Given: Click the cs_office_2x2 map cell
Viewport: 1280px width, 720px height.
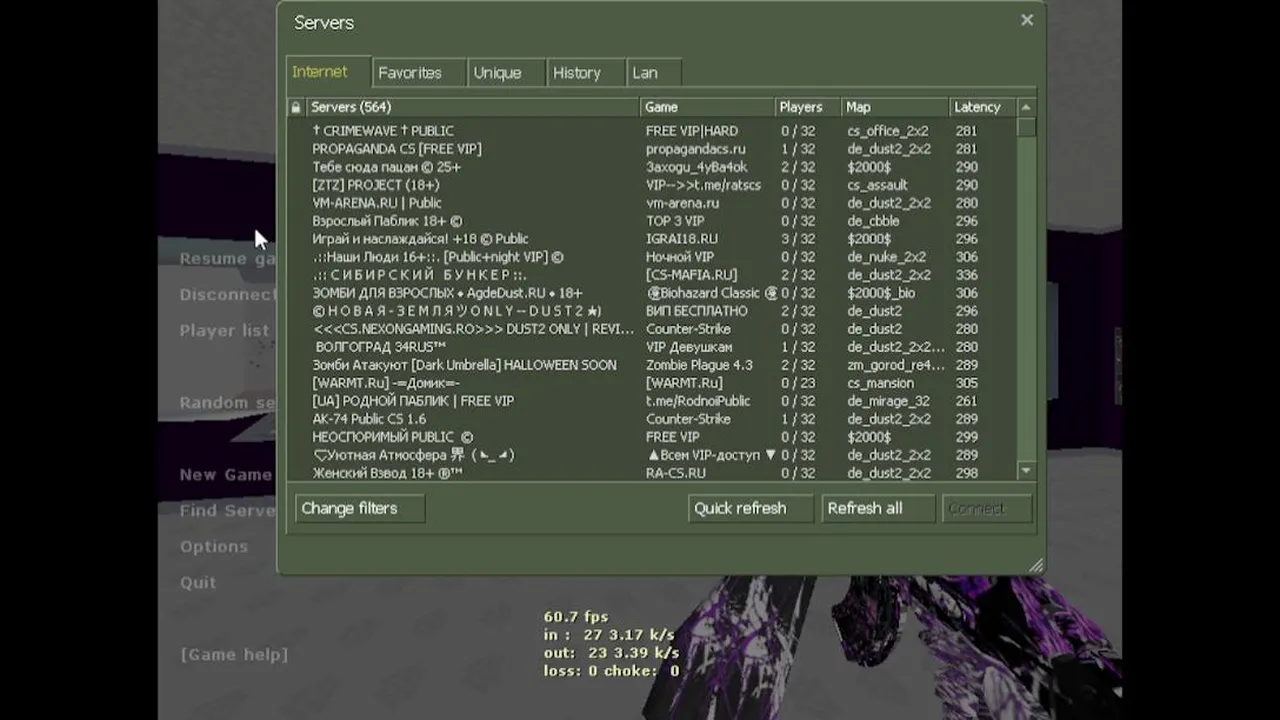Looking at the screenshot, I should coord(888,131).
